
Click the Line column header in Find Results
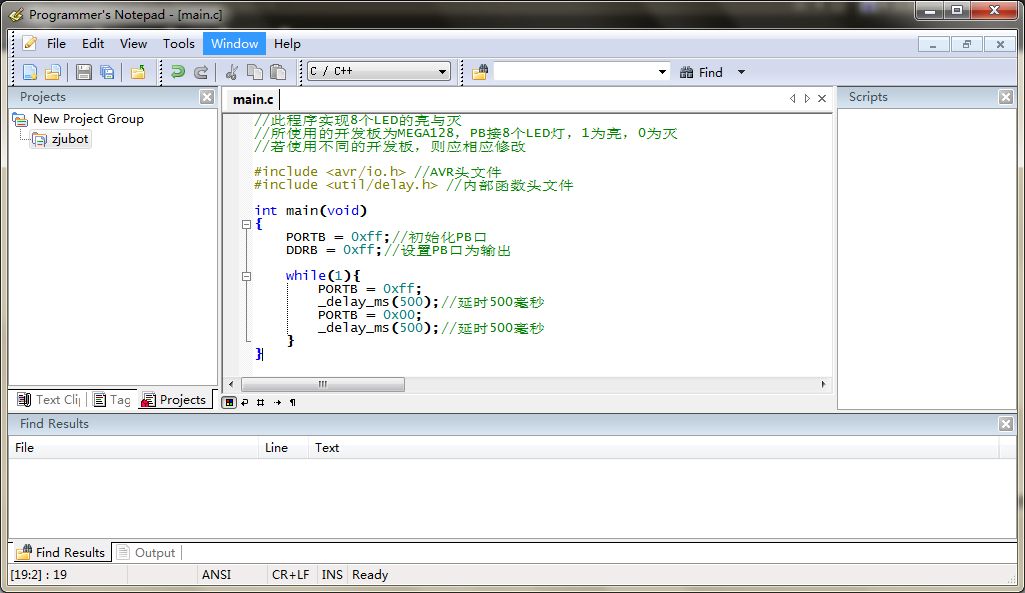click(283, 448)
